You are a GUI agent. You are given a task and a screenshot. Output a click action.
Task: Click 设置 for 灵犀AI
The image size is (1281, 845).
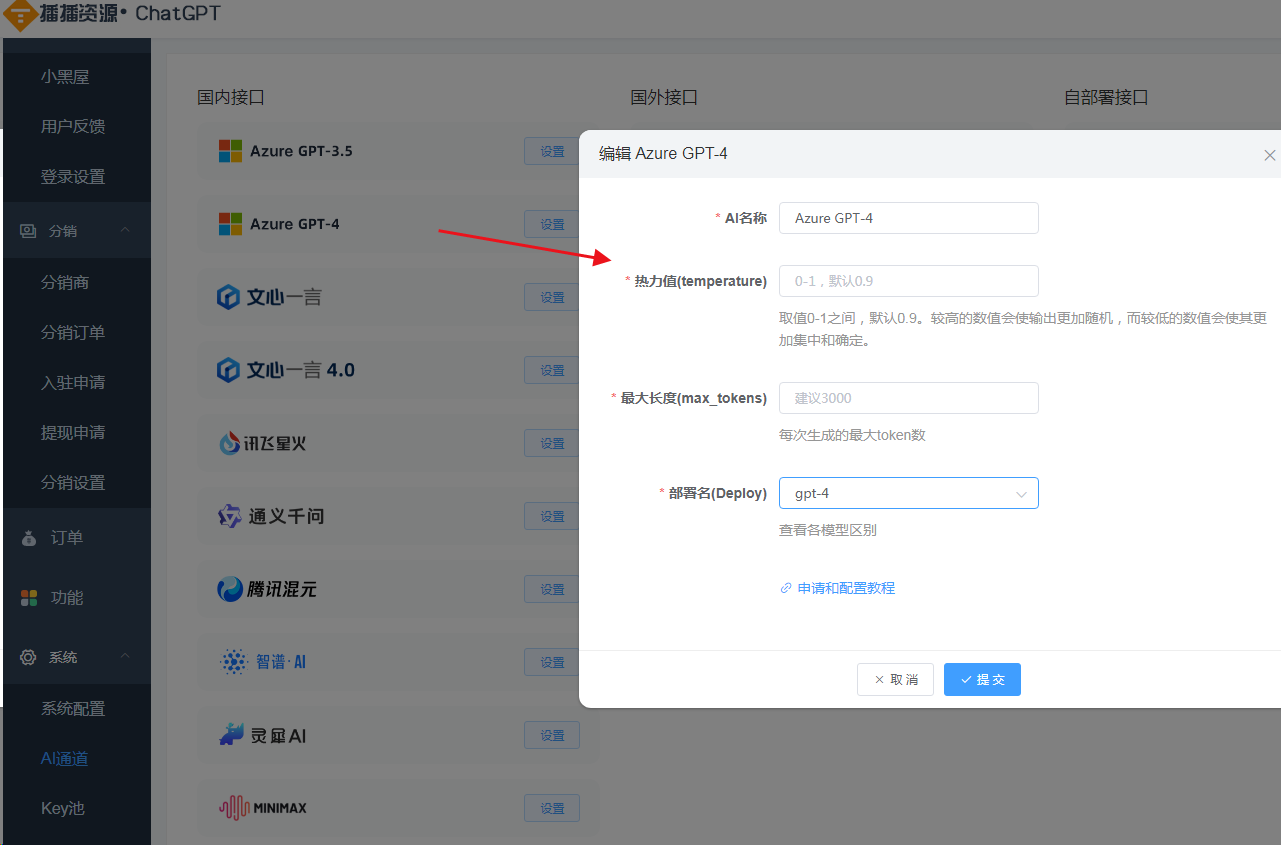(552, 735)
